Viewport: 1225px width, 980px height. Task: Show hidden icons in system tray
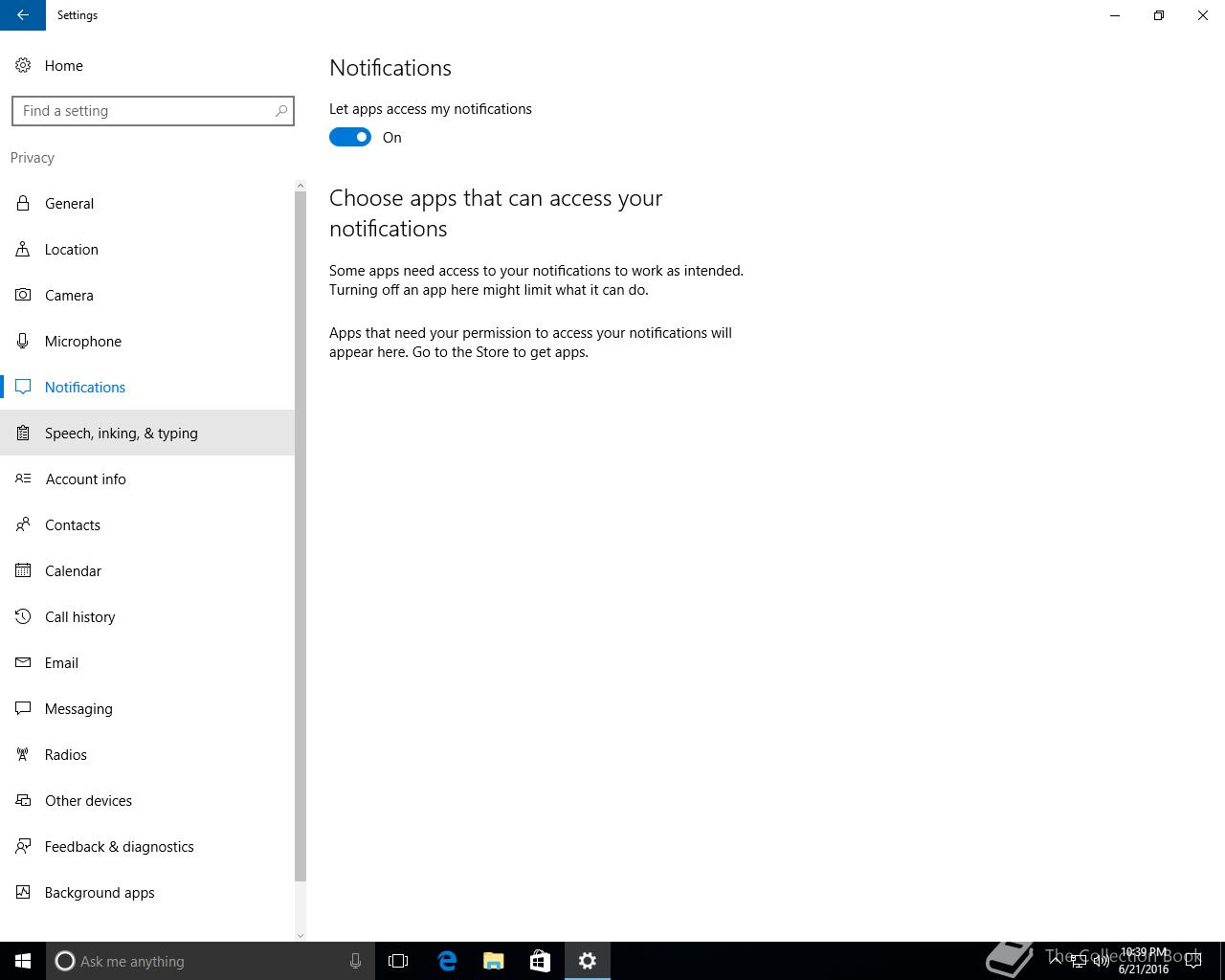1056,961
